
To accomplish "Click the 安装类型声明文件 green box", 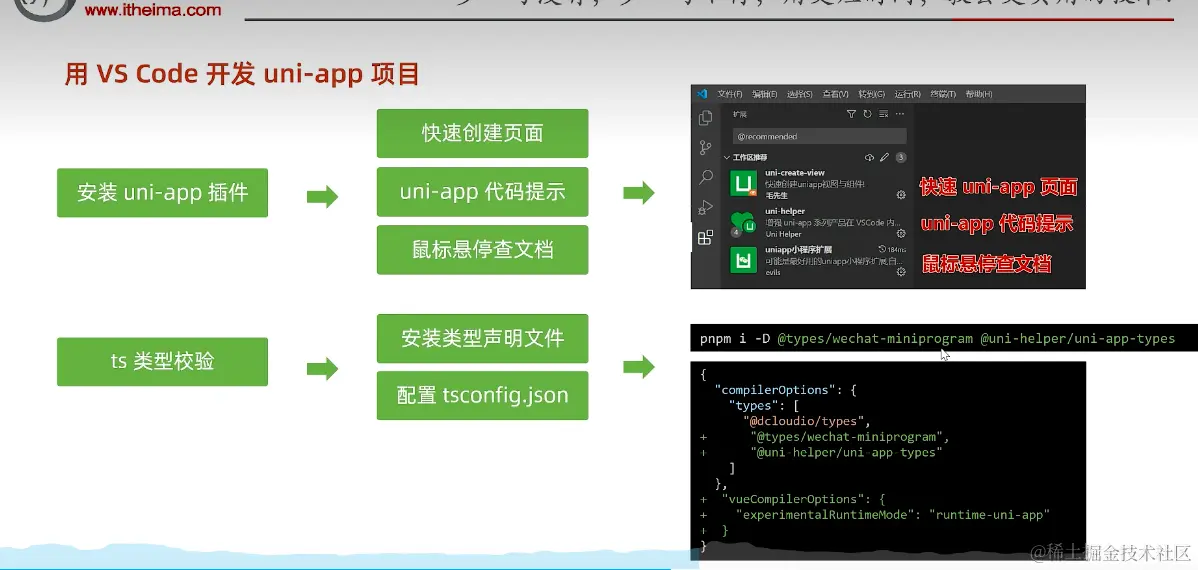I will [x=482, y=338].
